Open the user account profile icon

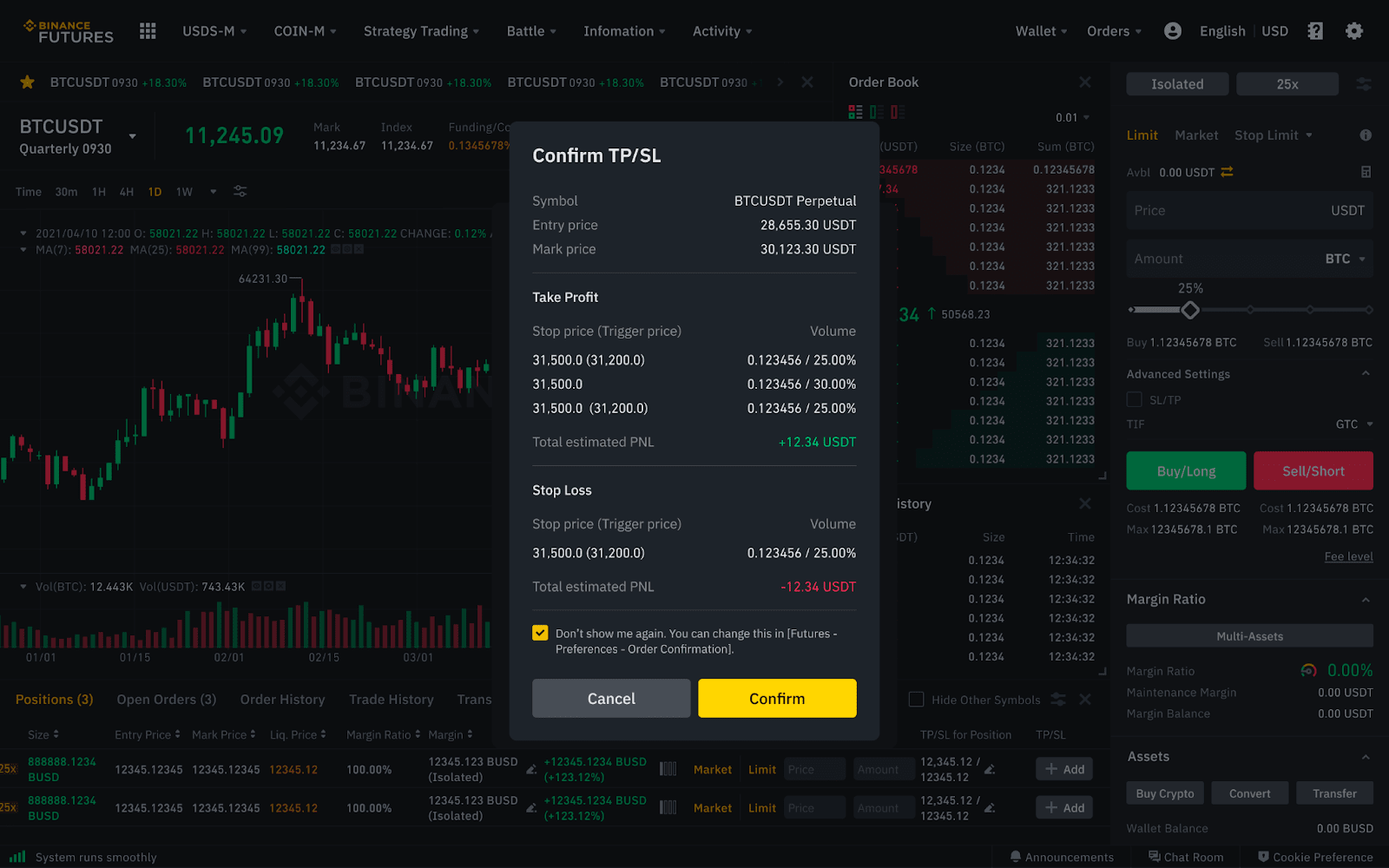(1172, 31)
